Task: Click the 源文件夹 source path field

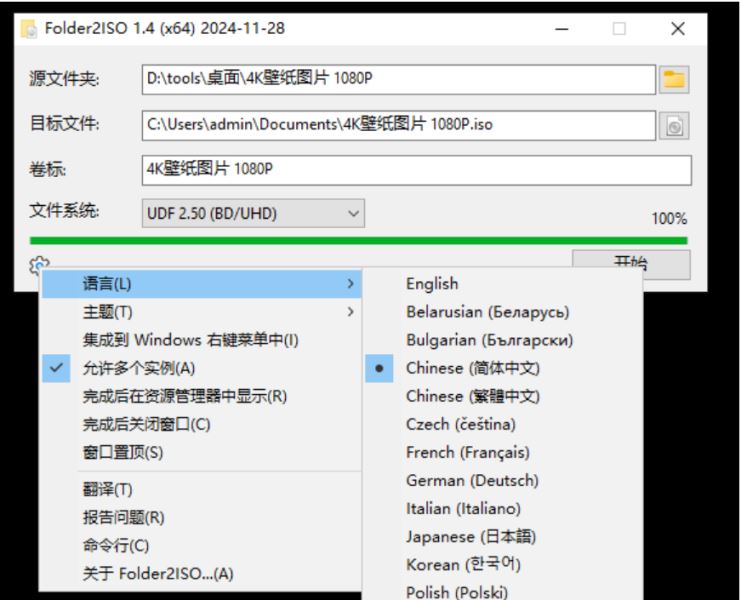Action: pos(398,79)
